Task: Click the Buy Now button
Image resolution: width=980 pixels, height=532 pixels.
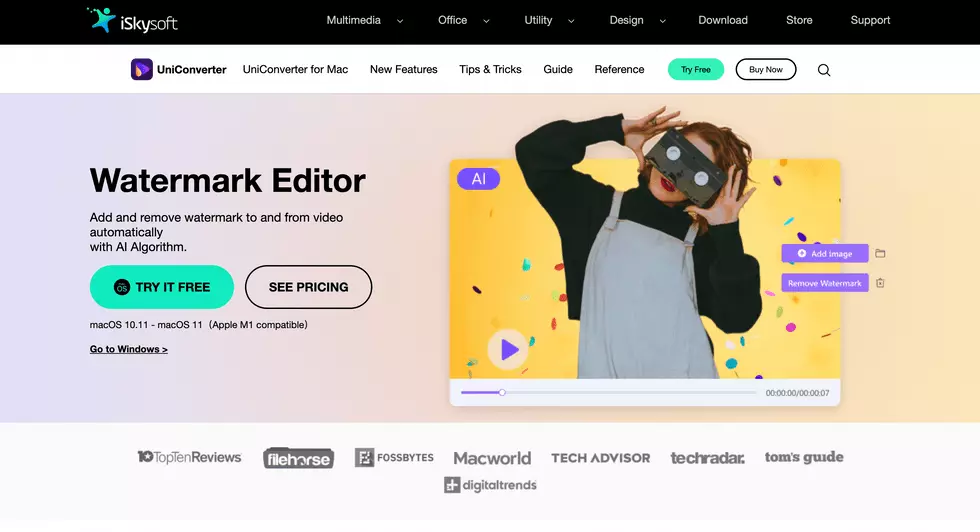Action: 766,69
